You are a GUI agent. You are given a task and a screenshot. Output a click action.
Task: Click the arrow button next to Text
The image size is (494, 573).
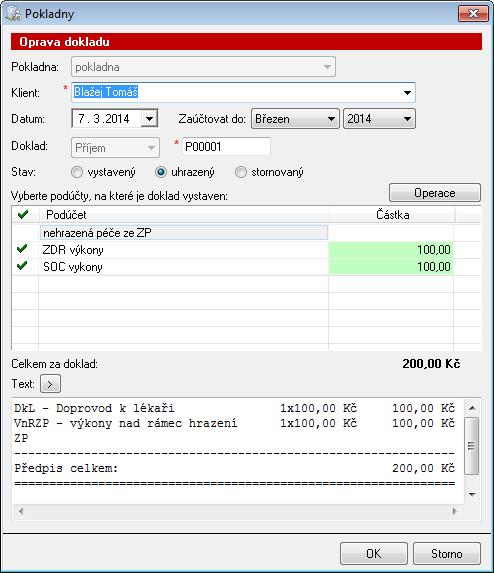click(x=50, y=384)
